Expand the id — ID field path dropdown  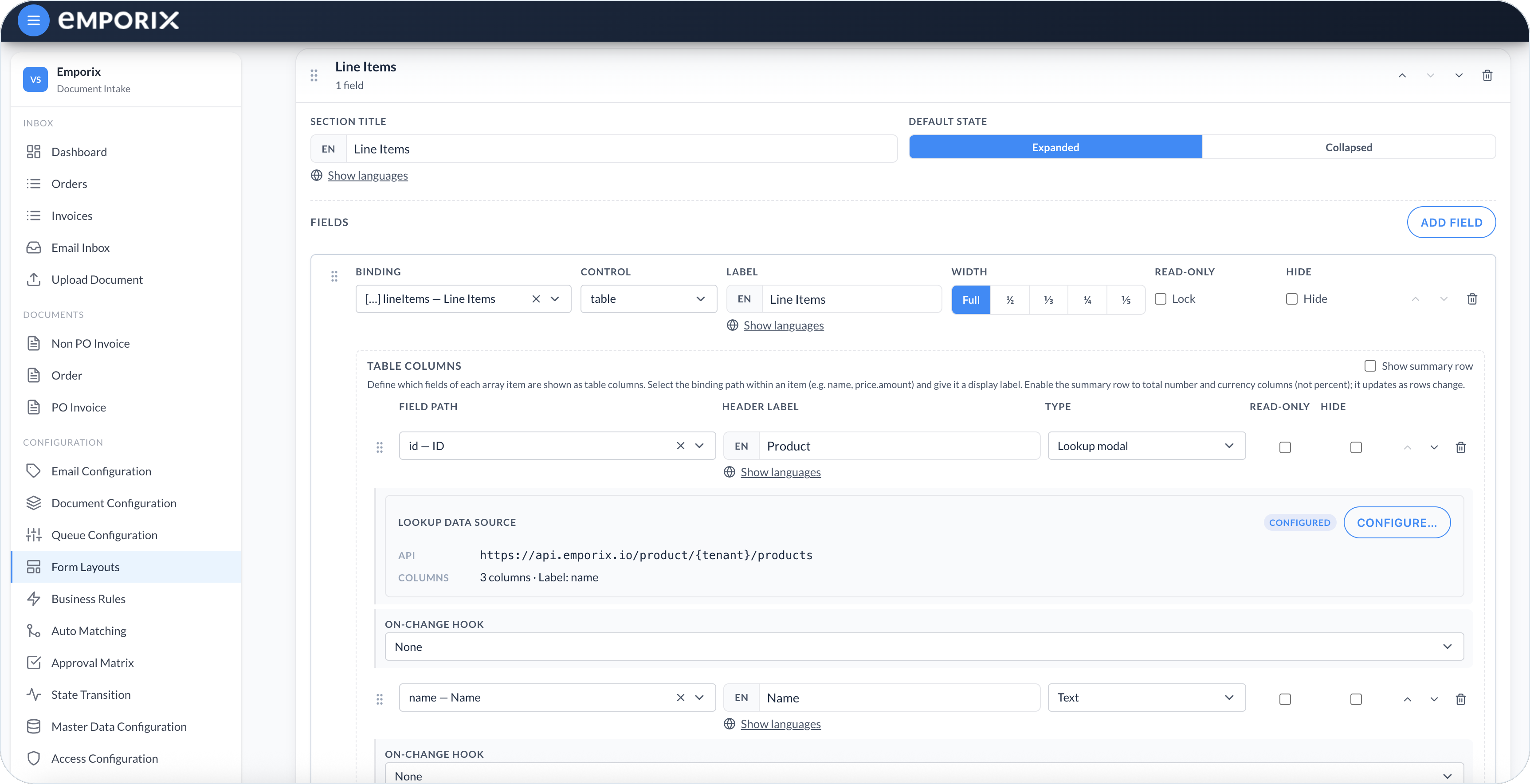click(700, 446)
